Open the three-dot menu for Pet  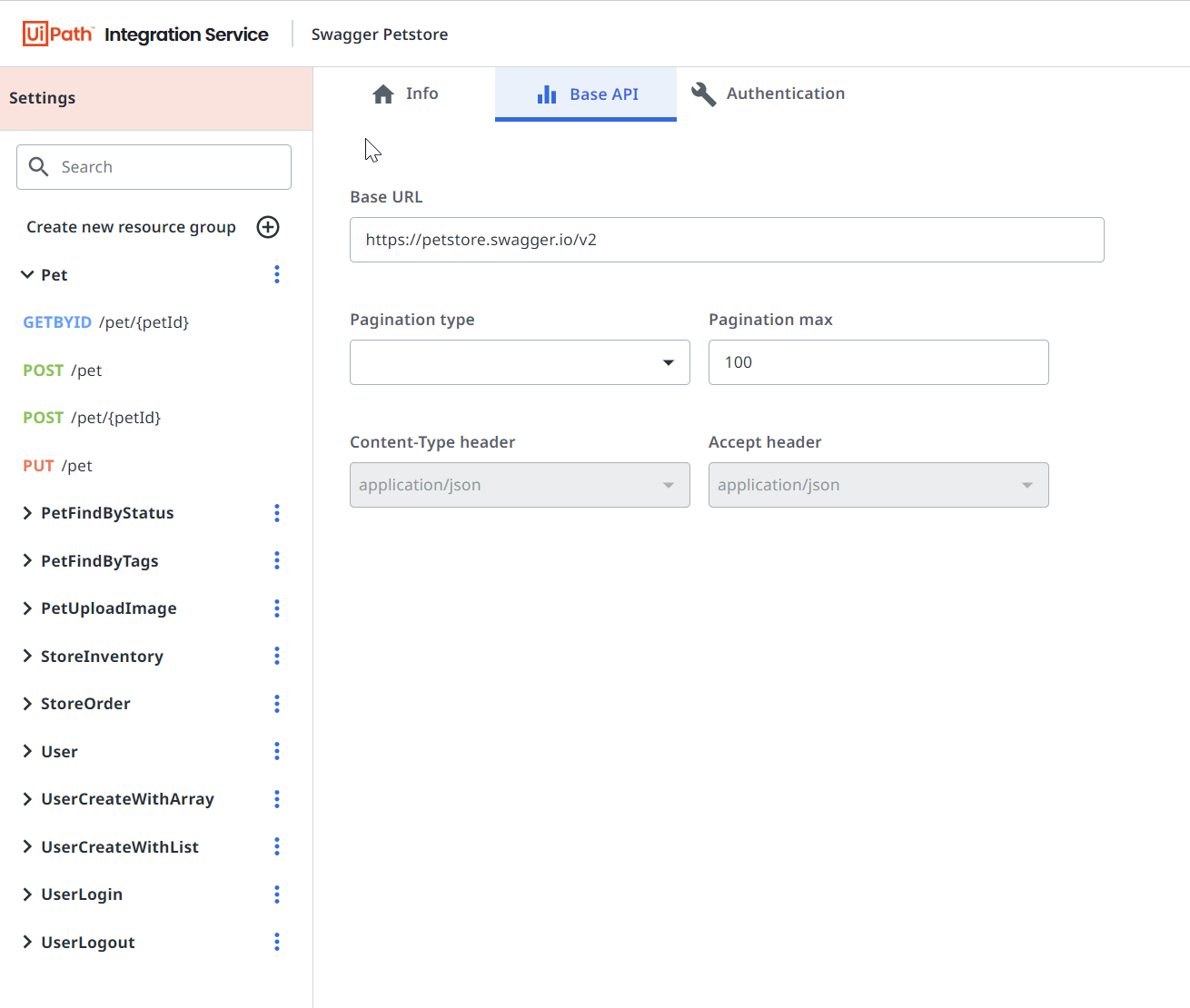point(277,274)
